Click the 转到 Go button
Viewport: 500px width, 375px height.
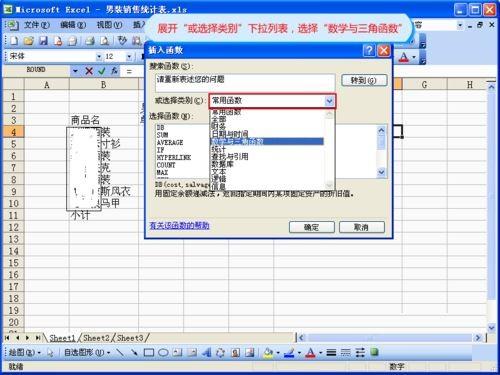[x=364, y=80]
